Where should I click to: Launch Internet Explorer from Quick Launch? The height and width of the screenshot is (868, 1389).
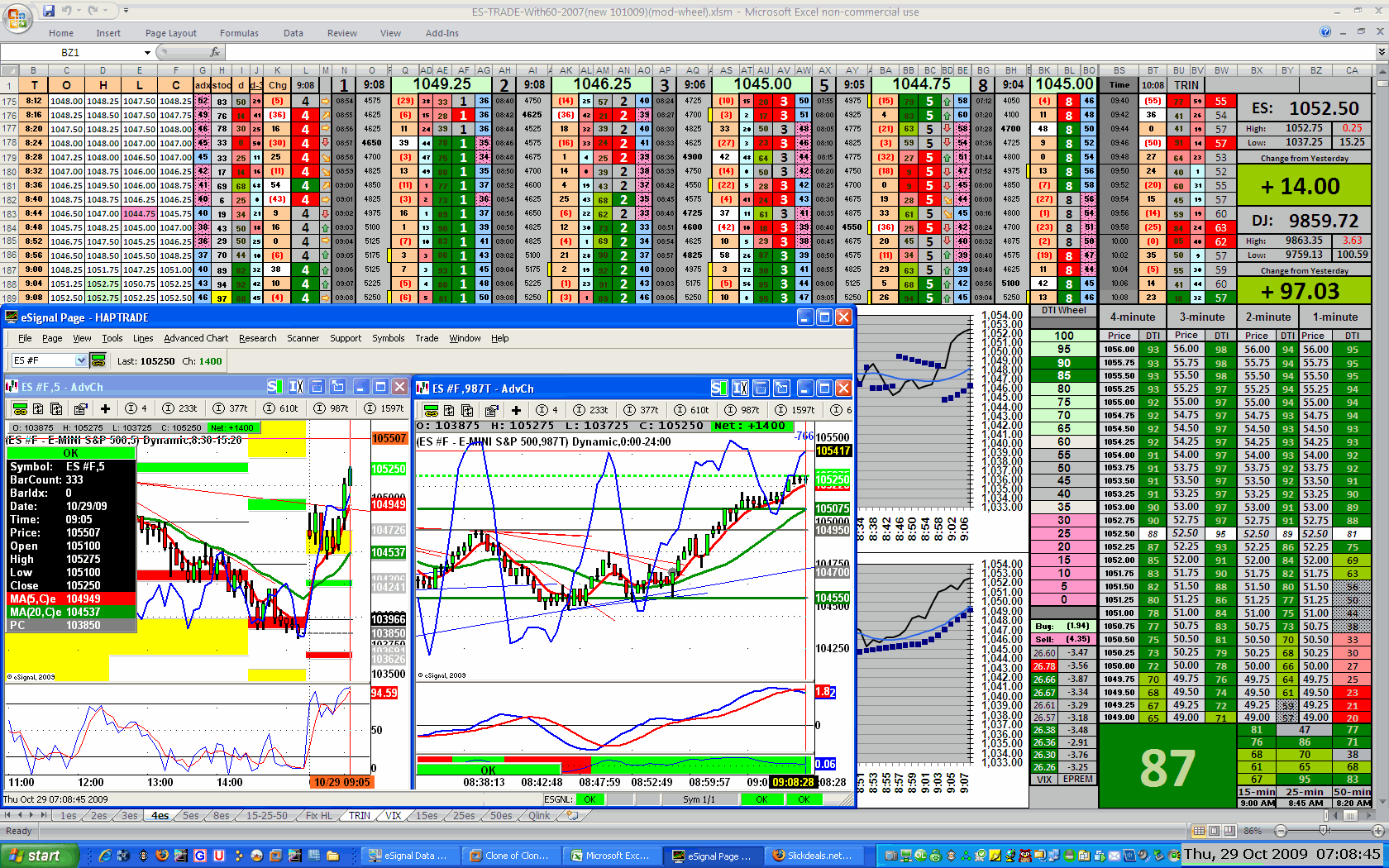tap(105, 856)
